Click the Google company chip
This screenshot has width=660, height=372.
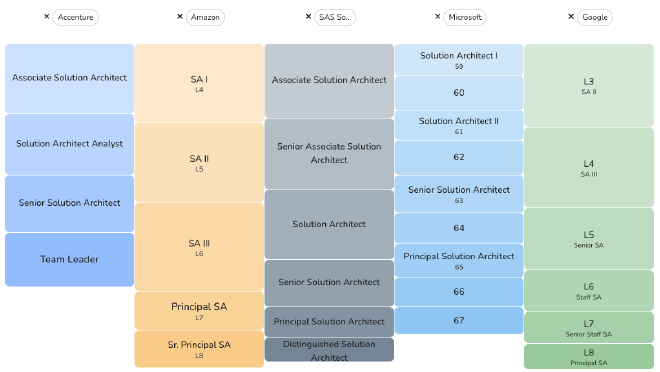click(595, 17)
